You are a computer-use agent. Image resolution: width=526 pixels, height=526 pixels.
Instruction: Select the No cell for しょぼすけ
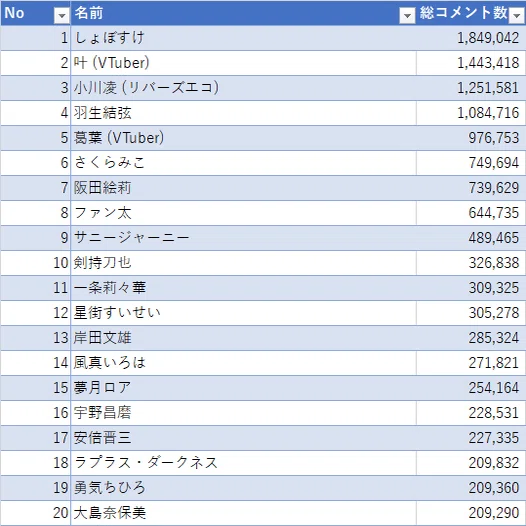[x=35, y=38]
